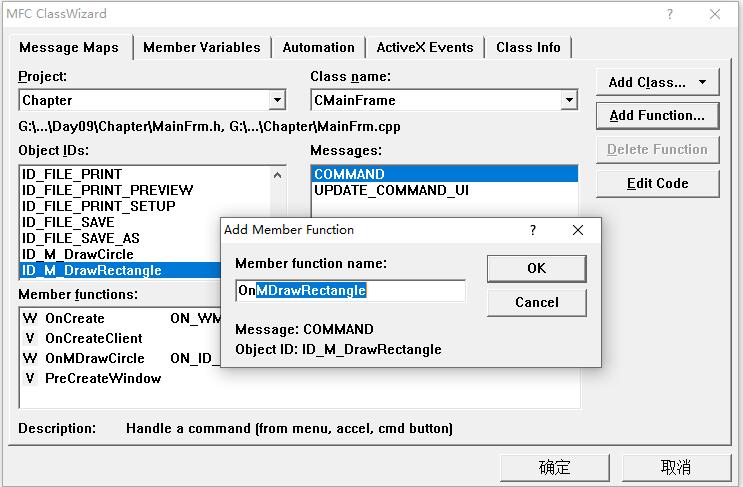
Task: Select UPDATE_COMMAND_UI in Messages list
Action: (444, 190)
